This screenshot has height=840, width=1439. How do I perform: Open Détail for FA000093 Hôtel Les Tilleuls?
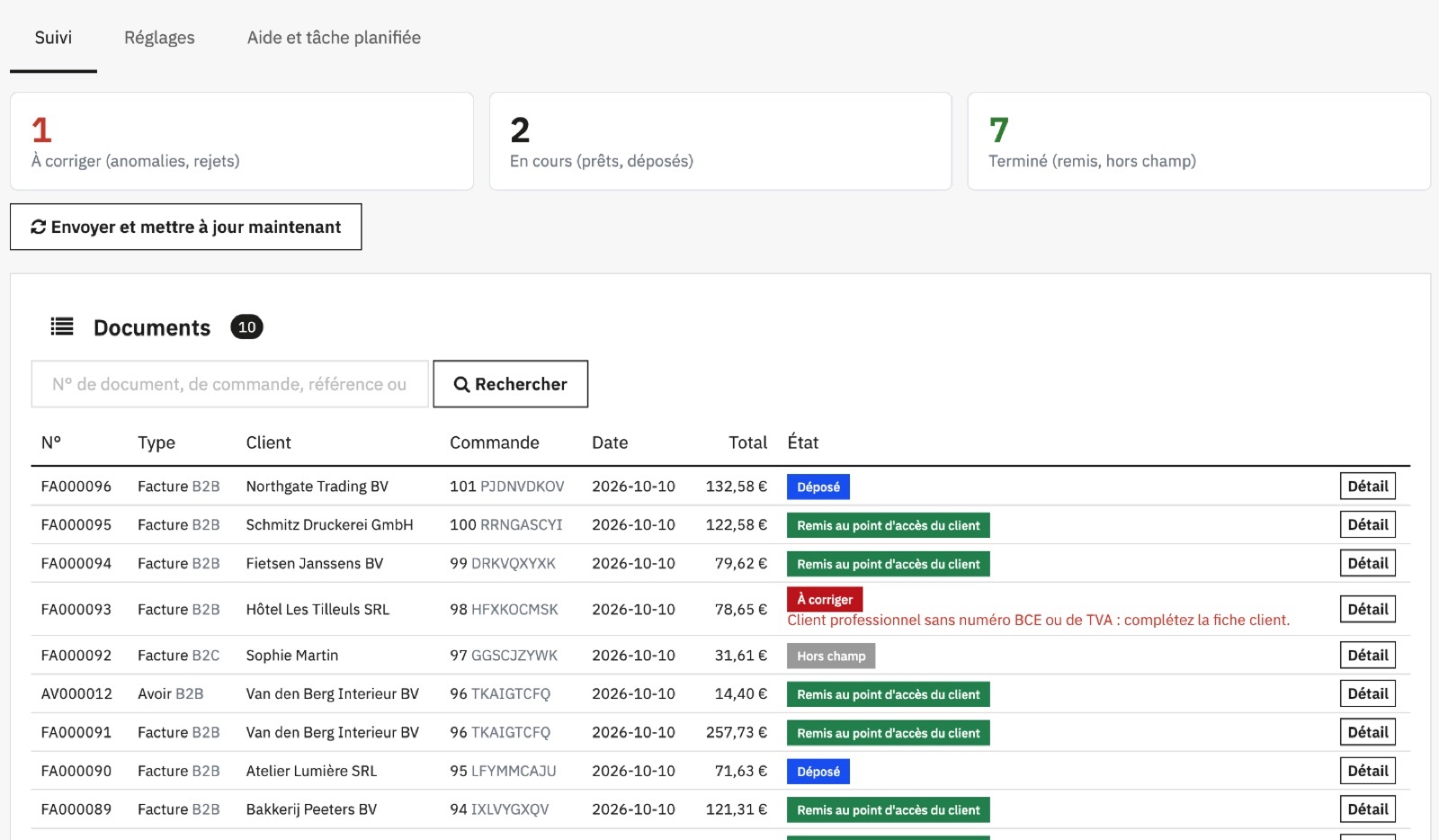point(1368,610)
